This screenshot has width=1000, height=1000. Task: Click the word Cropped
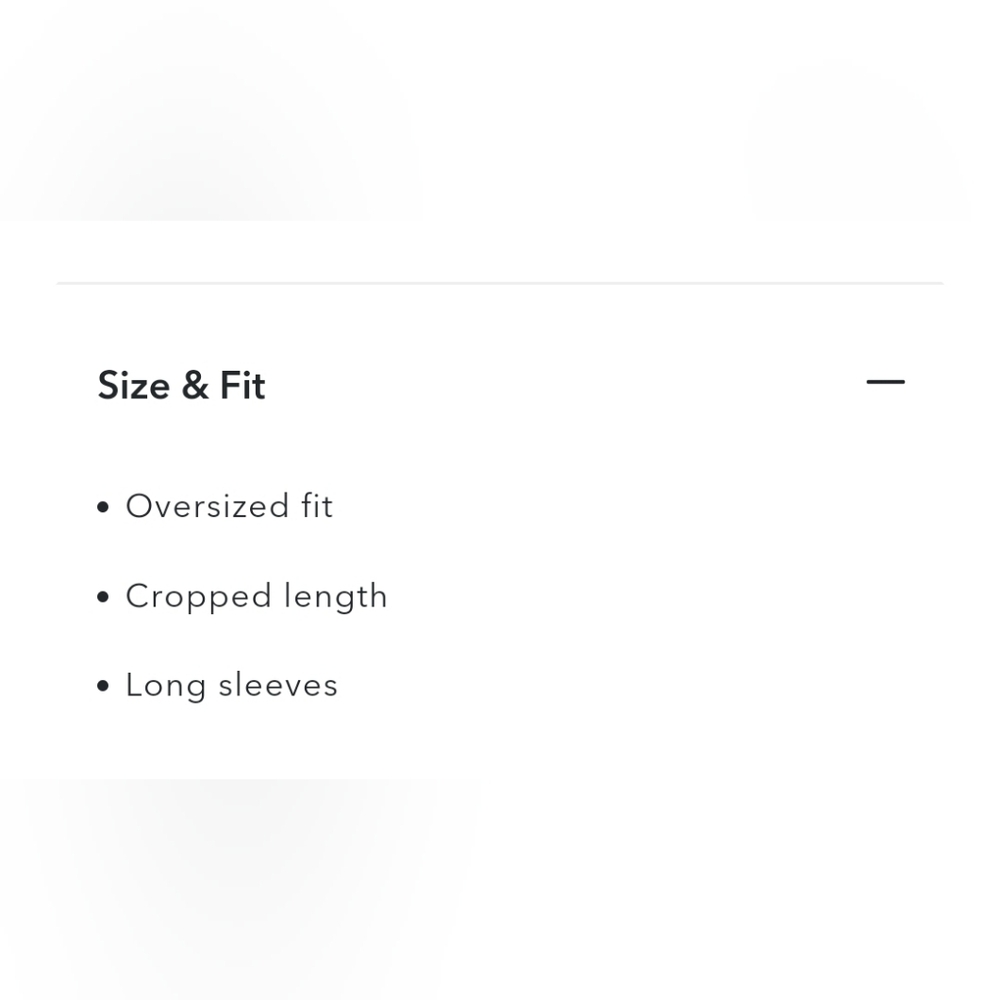(x=198, y=596)
